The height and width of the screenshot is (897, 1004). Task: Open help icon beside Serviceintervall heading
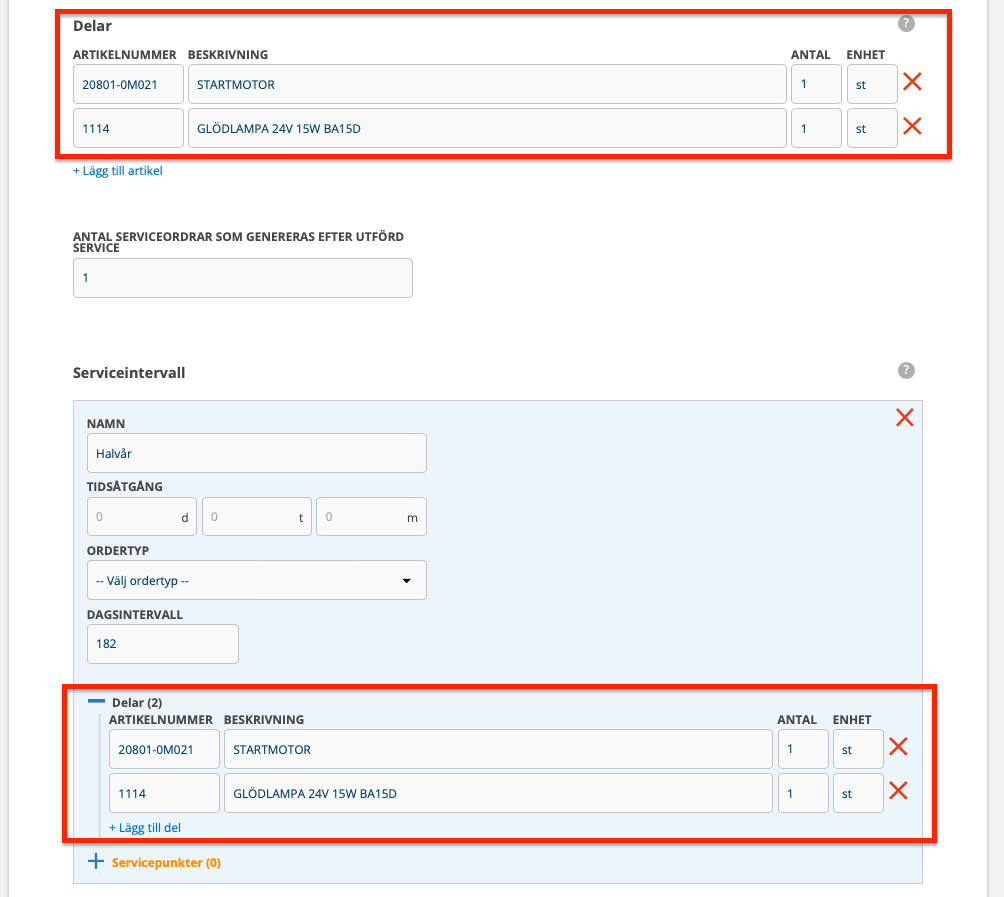(x=906, y=371)
